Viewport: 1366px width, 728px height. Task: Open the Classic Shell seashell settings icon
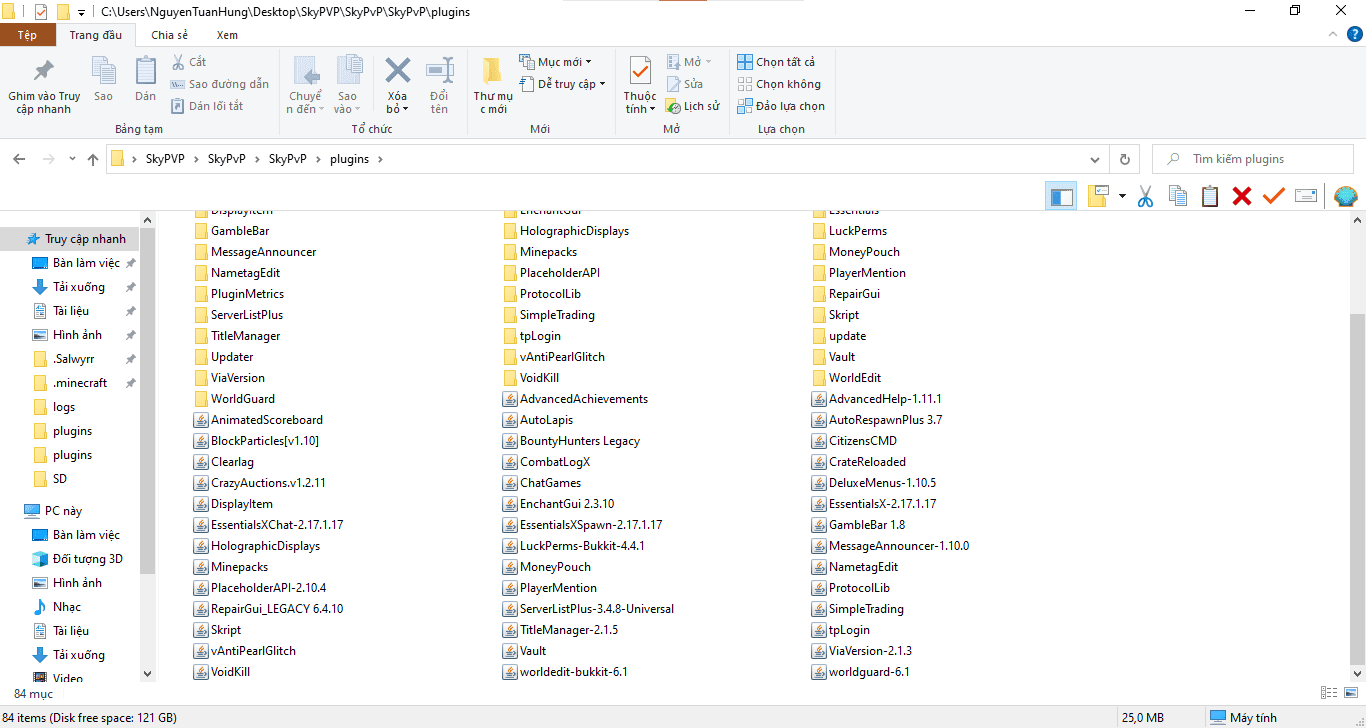[x=1346, y=196]
